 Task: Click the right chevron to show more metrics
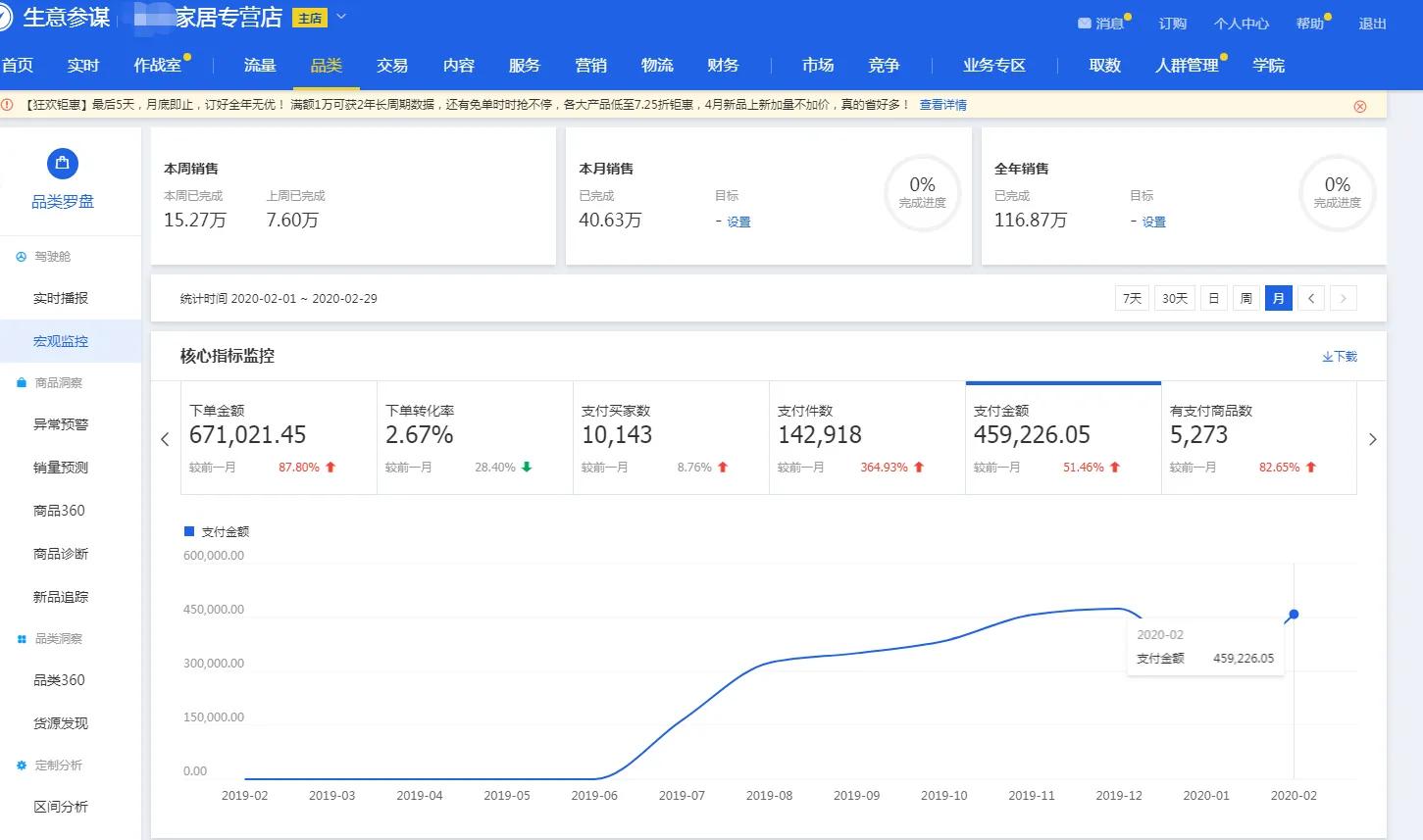click(1372, 439)
